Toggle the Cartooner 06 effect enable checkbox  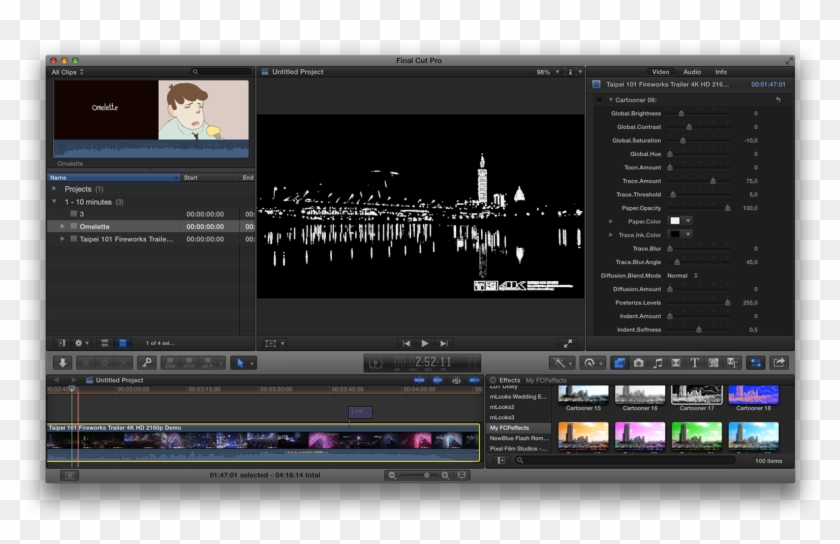[599, 100]
